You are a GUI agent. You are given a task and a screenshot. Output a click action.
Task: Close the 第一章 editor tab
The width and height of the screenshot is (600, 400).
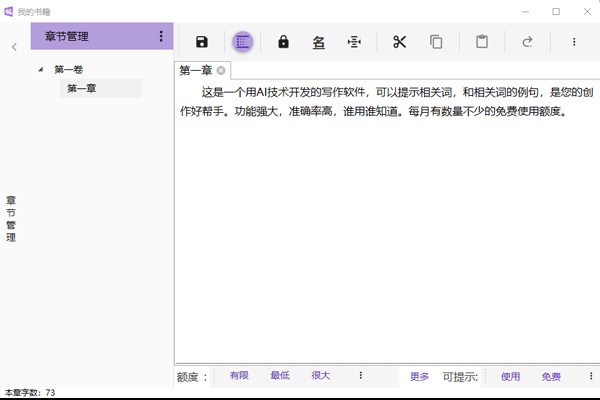tap(221, 71)
